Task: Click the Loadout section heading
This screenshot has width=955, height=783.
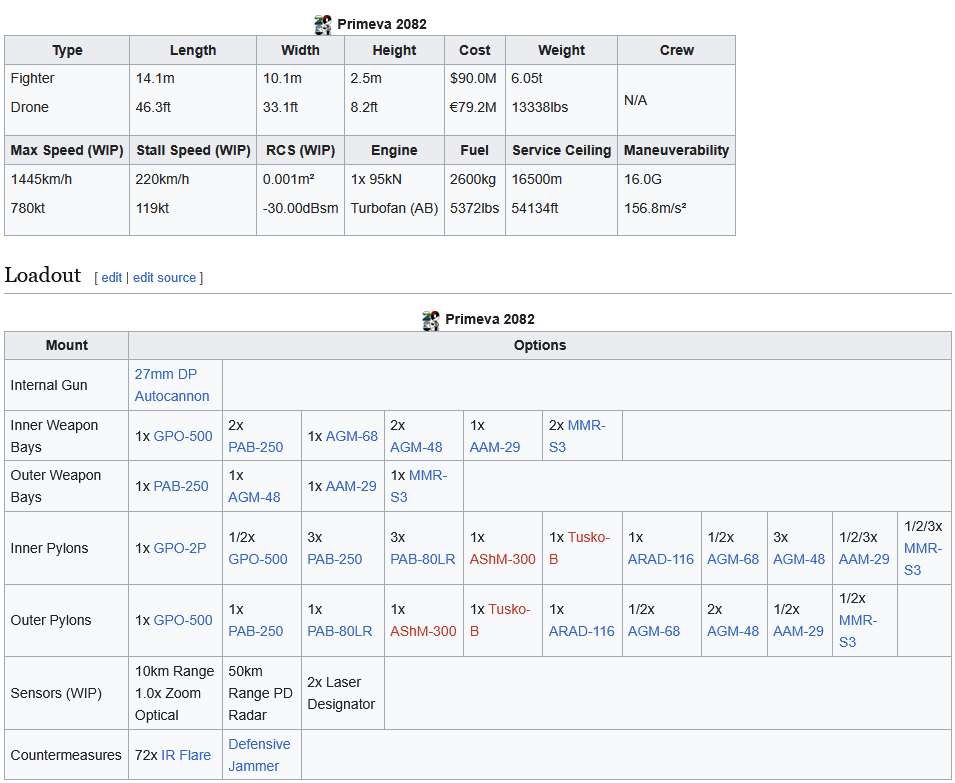Action: [43, 275]
